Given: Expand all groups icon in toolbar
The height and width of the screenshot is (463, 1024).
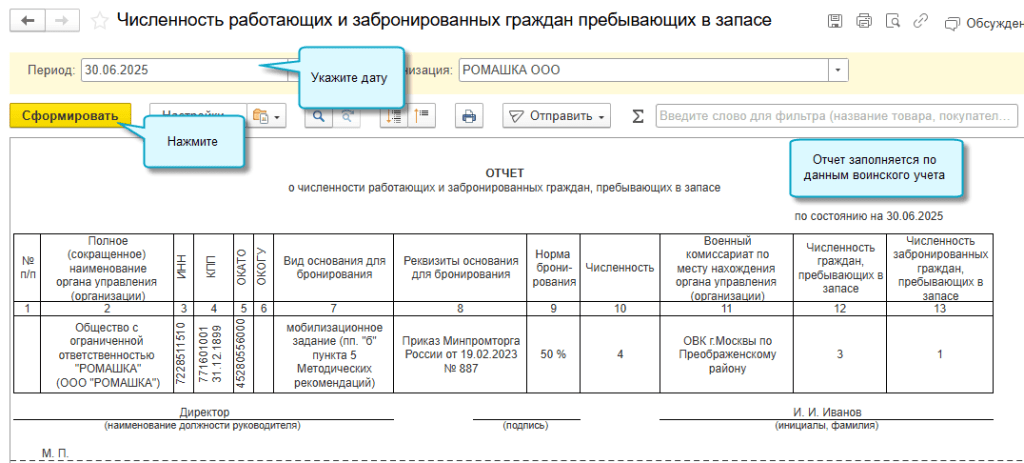Looking at the screenshot, I should [x=396, y=116].
